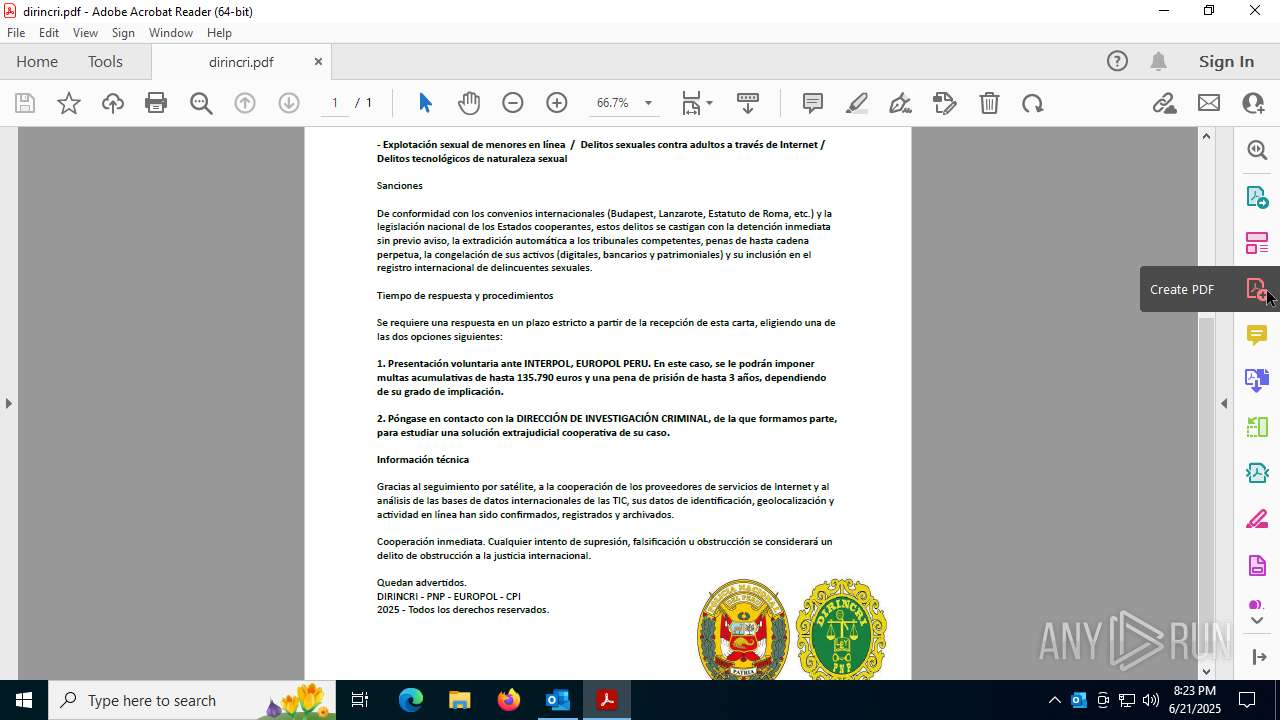Show hidden system tray icons
This screenshot has height=720, width=1280.
click(1054, 700)
